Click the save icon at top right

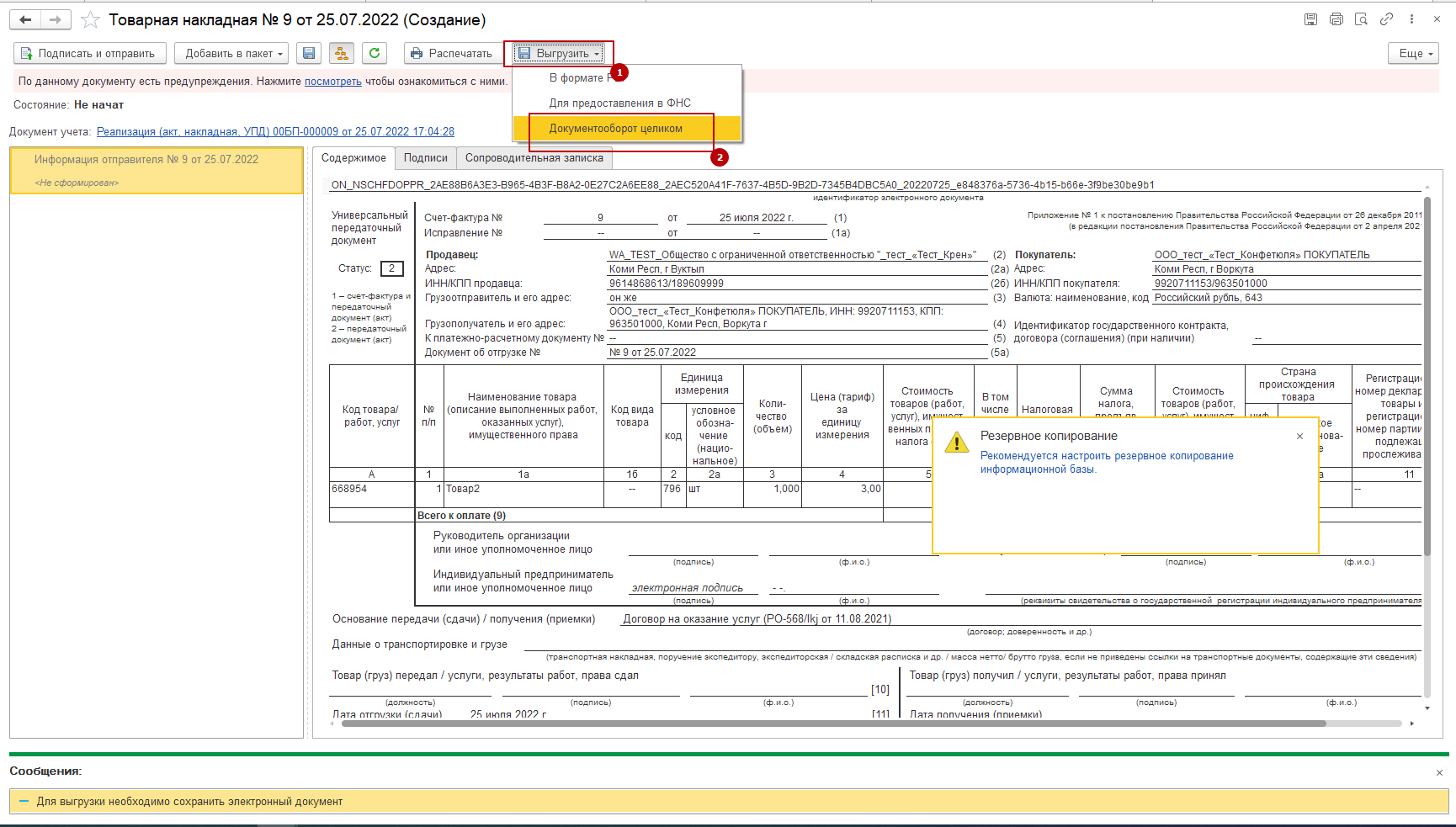[x=1310, y=19]
